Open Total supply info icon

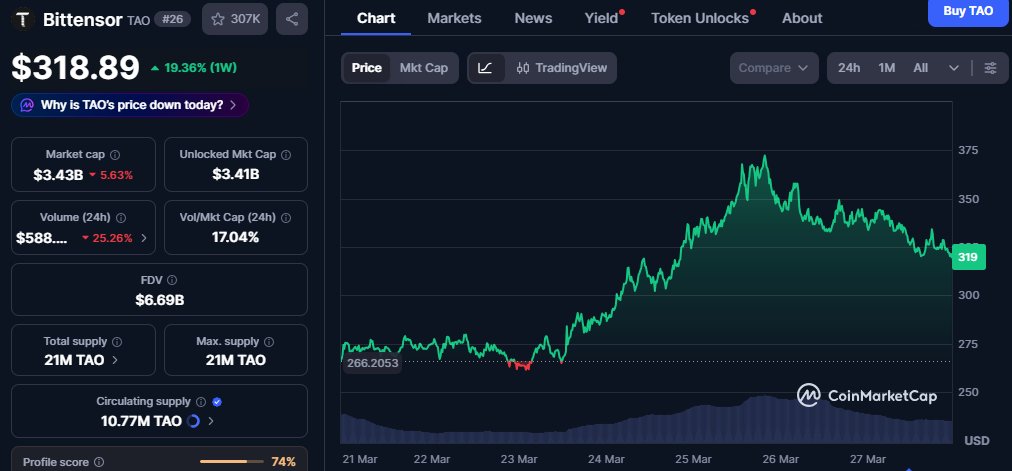tap(117, 342)
